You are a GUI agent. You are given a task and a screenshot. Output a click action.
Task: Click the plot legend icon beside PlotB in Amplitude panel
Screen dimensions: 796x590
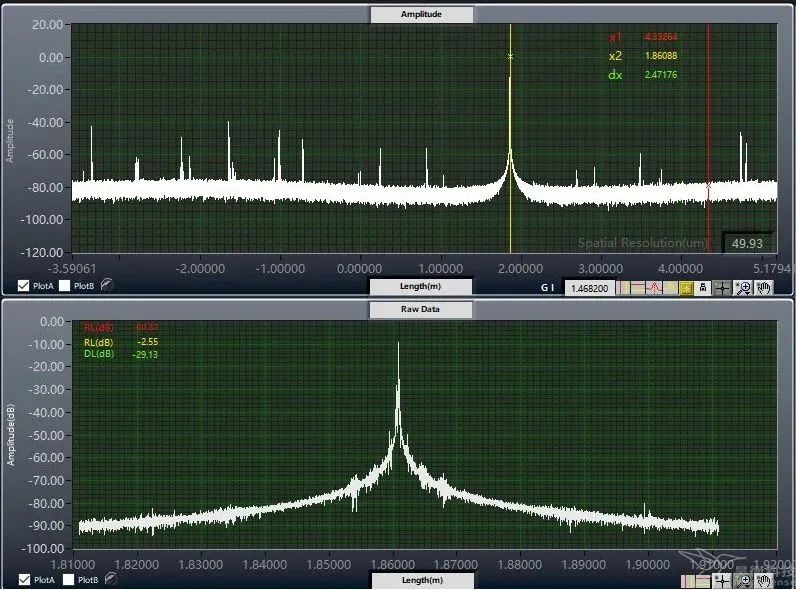click(105, 285)
